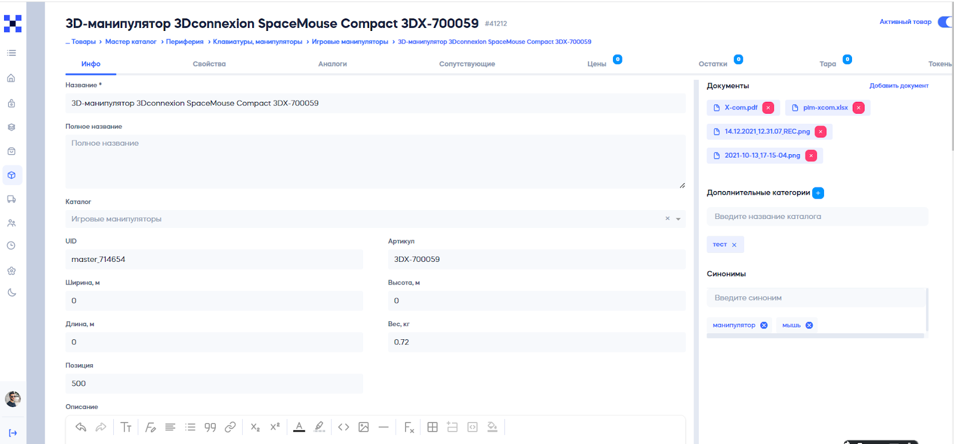Delete the 14.12.2021_12.31.07_REC.png document
This screenshot has width=954, height=444.
[820, 131]
